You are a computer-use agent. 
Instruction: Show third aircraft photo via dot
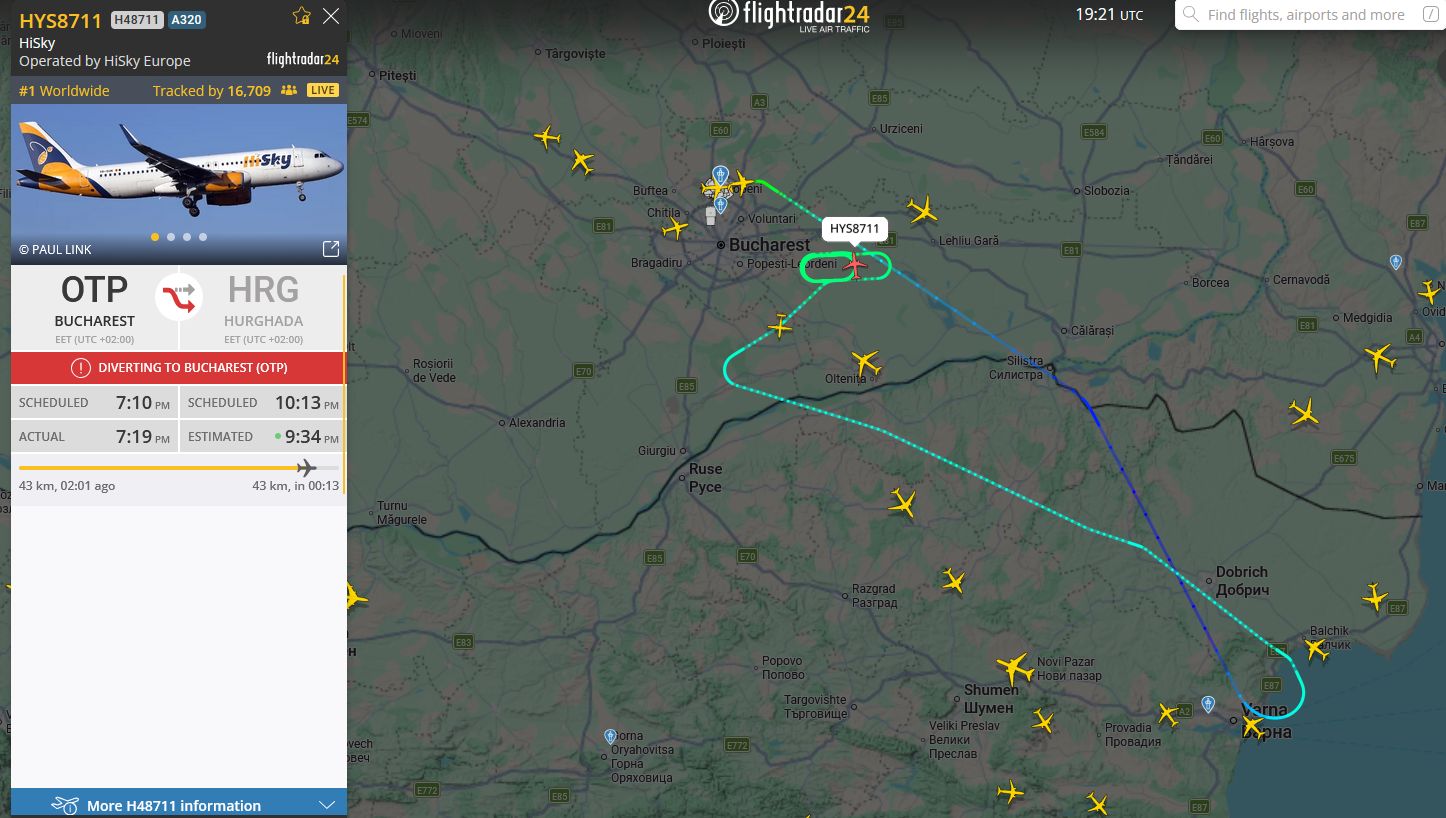(186, 237)
